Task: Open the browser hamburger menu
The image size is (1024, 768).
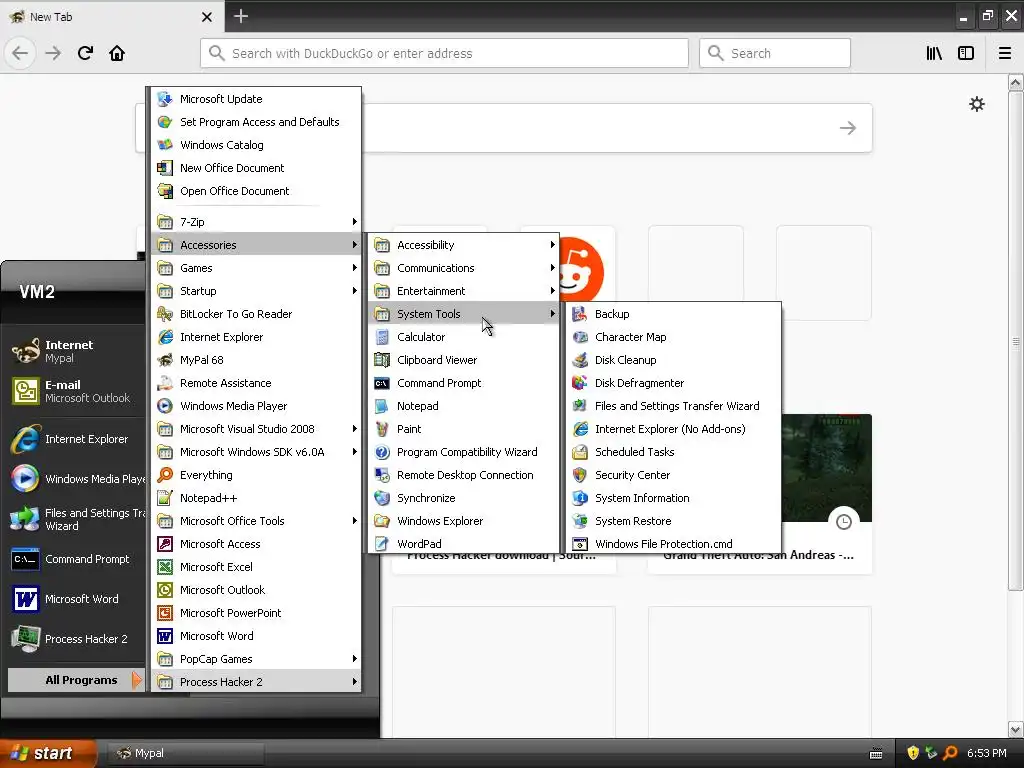Action: pyautogui.click(x=1005, y=53)
